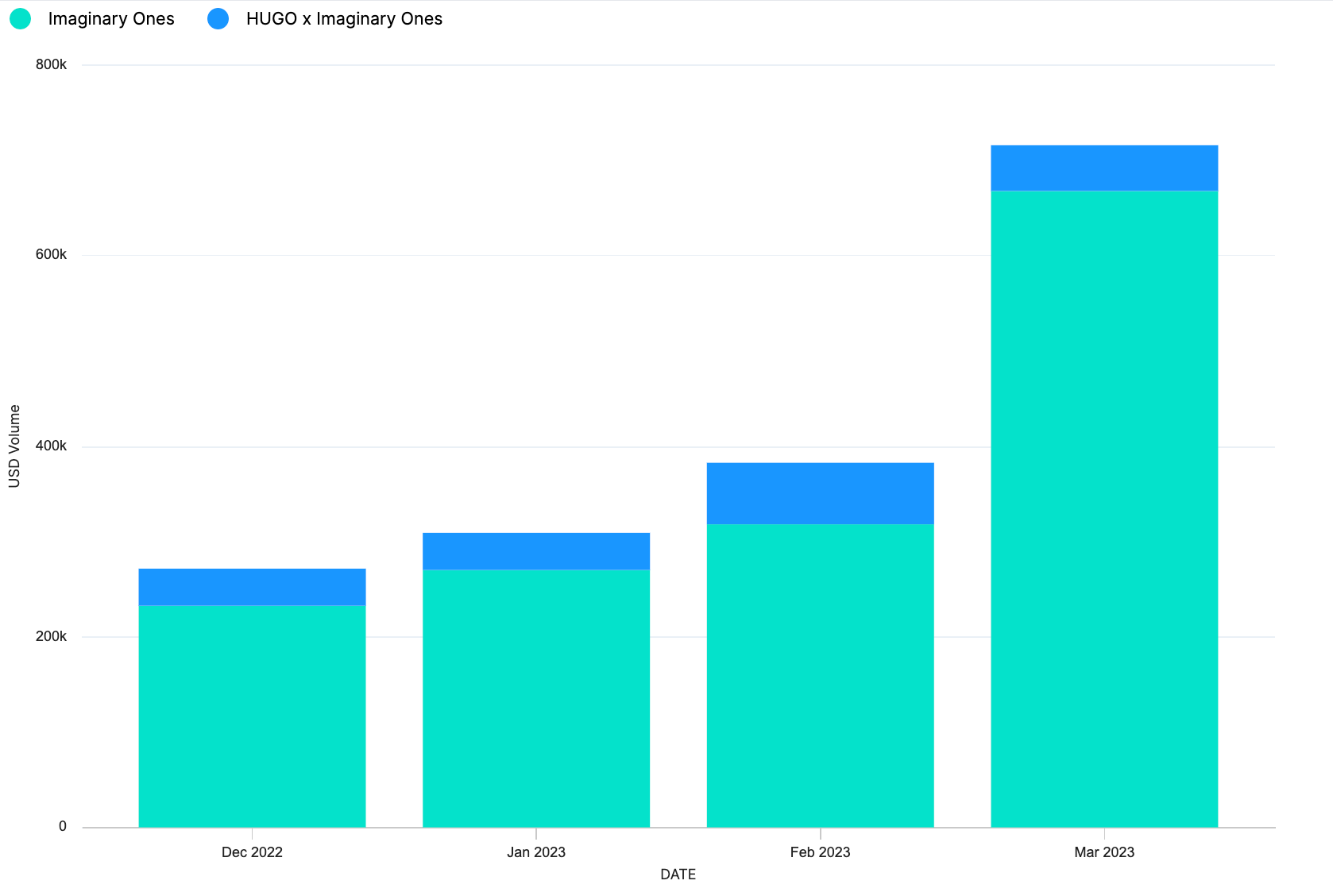Click the '600k' y-axis tick label
The image size is (1333, 896).
tap(51, 254)
